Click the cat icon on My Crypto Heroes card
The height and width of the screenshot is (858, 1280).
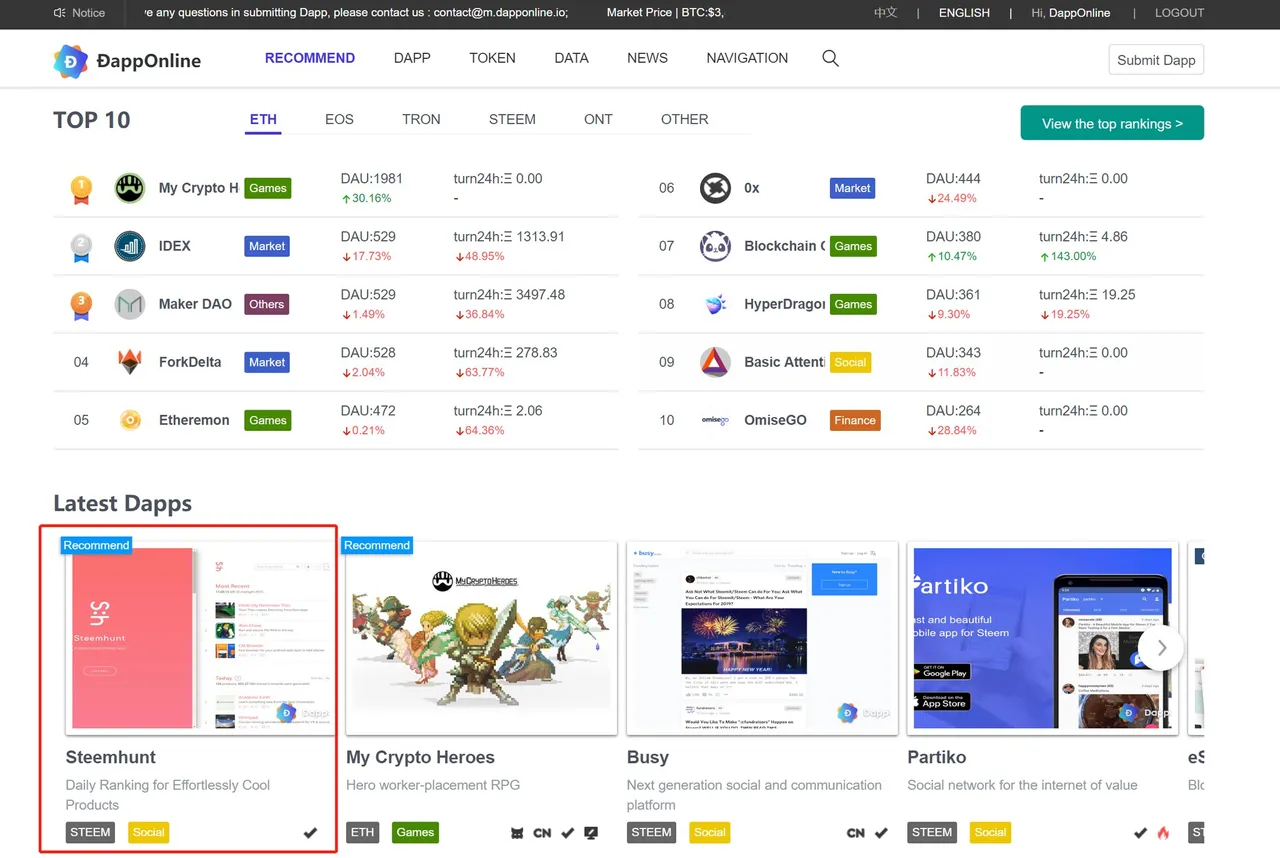tap(518, 832)
